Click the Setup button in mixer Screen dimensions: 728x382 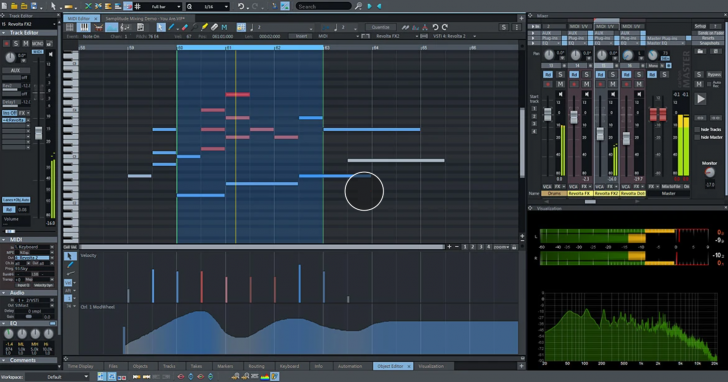point(700,26)
